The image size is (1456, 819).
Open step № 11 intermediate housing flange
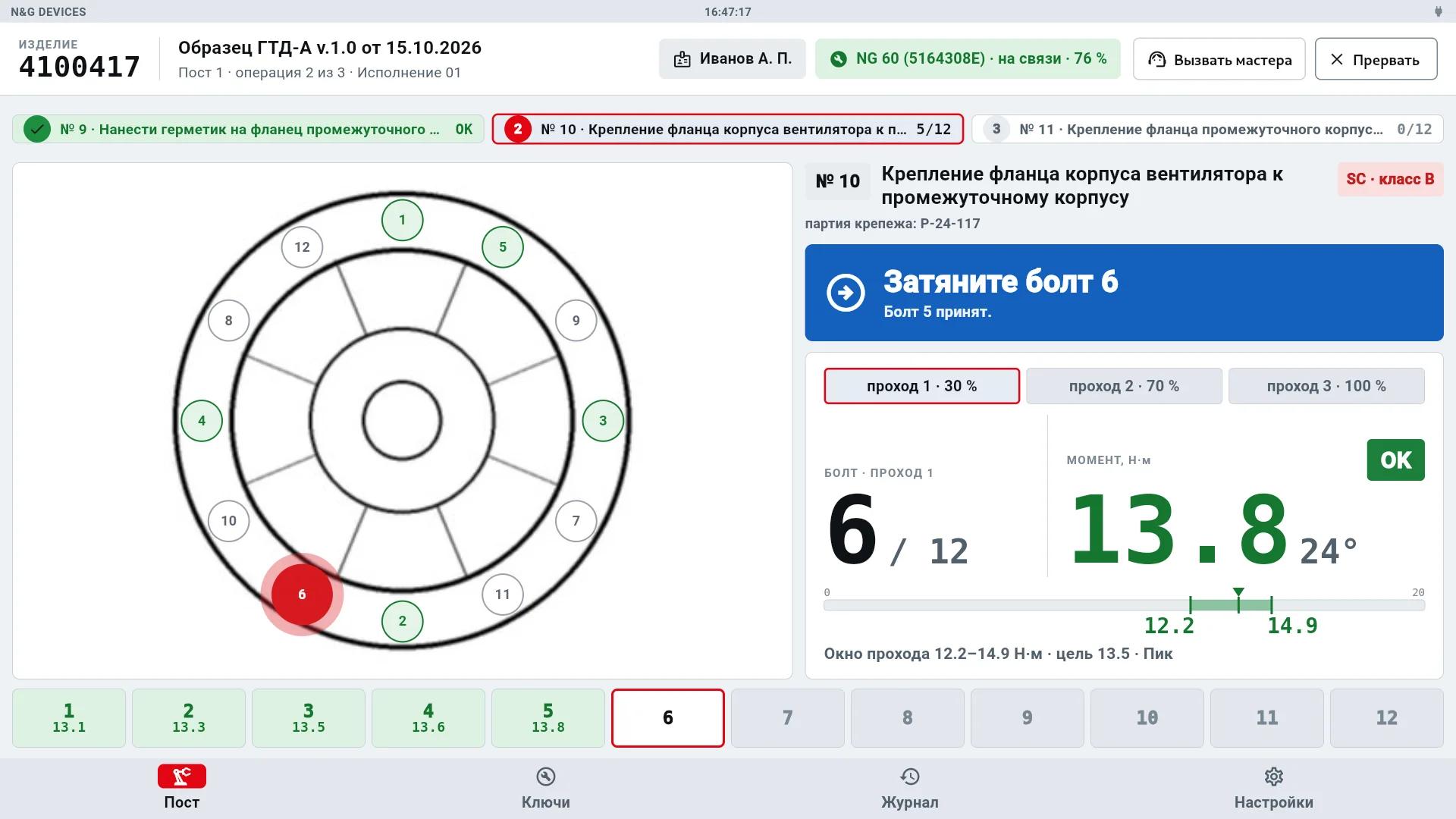point(1207,129)
